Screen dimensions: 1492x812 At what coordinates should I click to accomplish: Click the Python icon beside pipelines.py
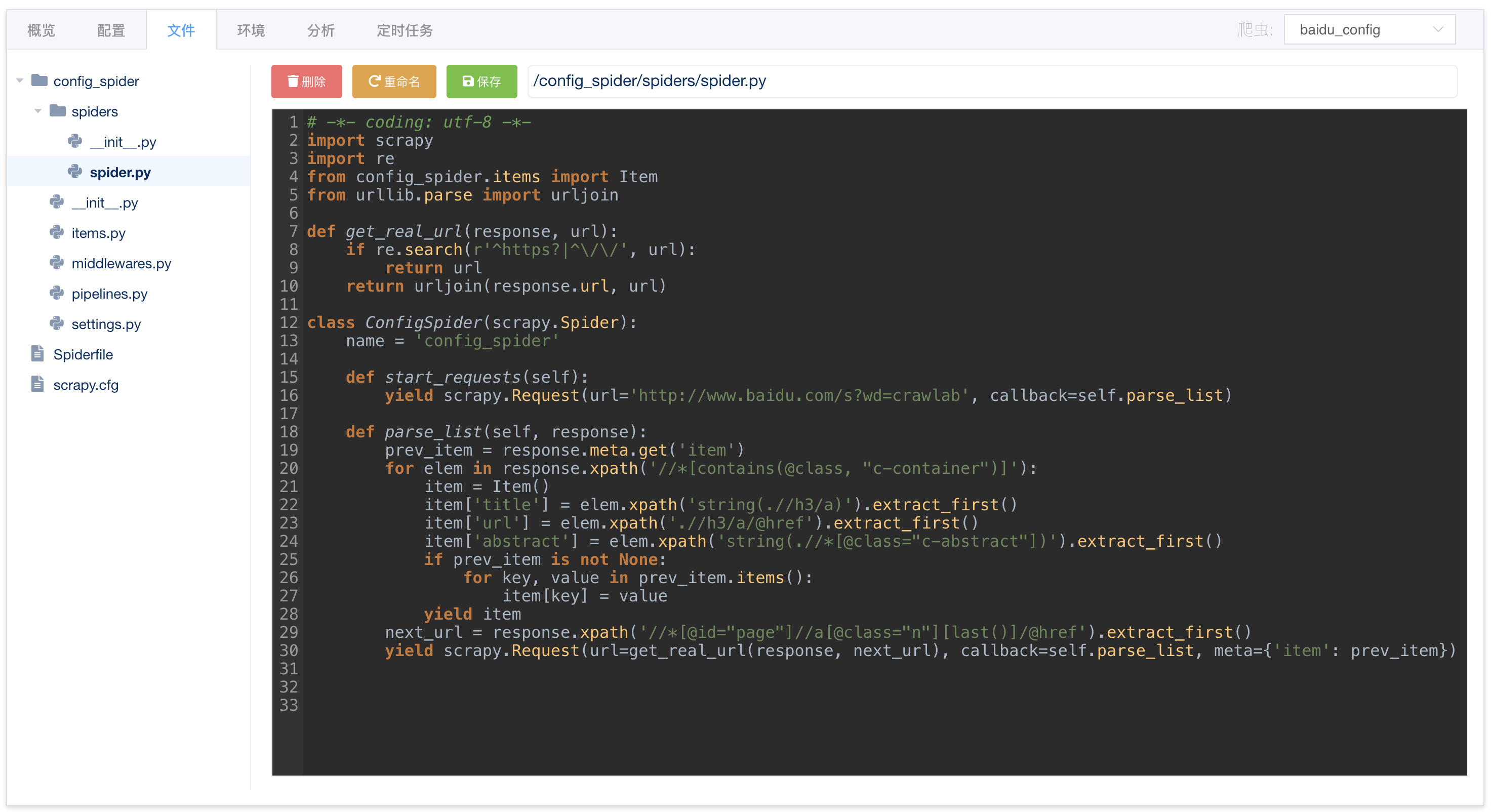click(57, 293)
